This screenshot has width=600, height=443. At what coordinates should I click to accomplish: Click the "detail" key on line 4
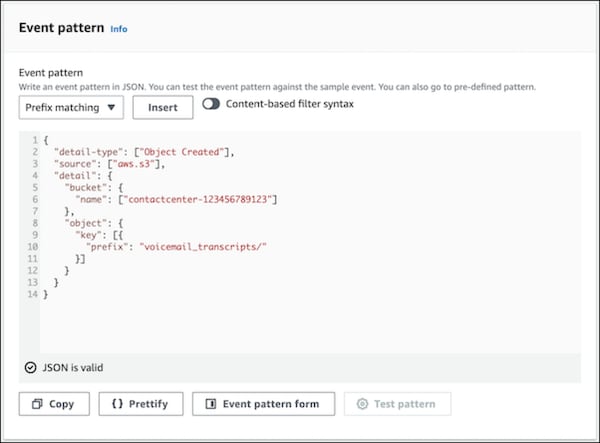point(75,176)
